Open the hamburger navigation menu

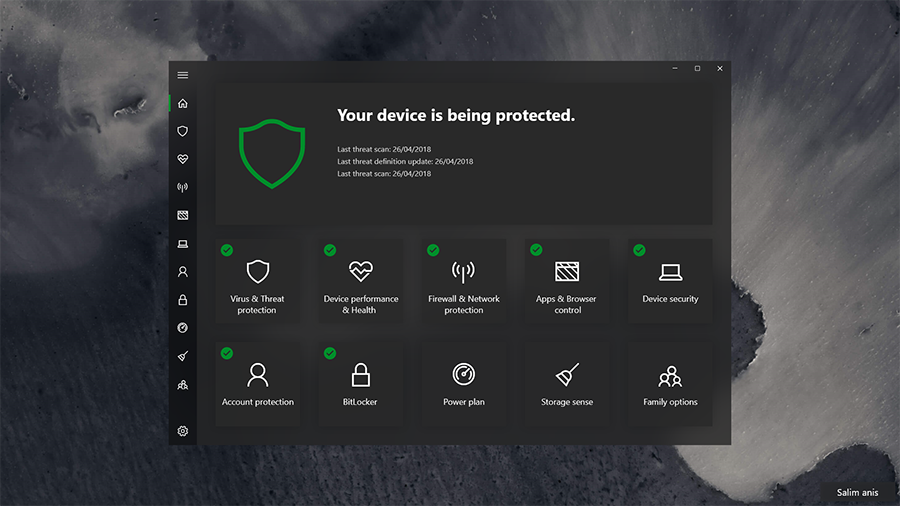click(183, 75)
